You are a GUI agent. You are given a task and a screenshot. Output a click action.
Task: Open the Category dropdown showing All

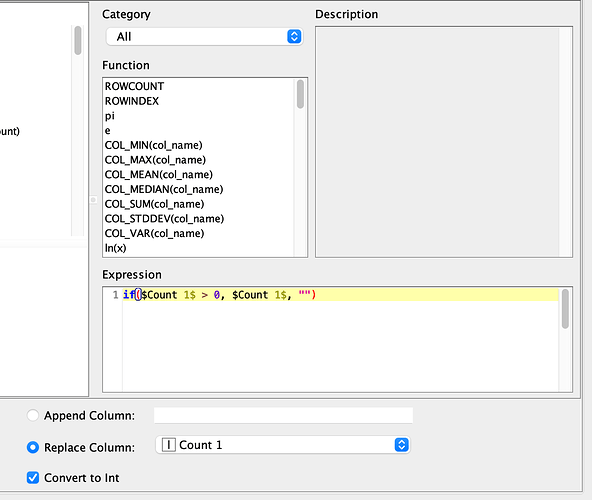pyautogui.click(x=204, y=37)
